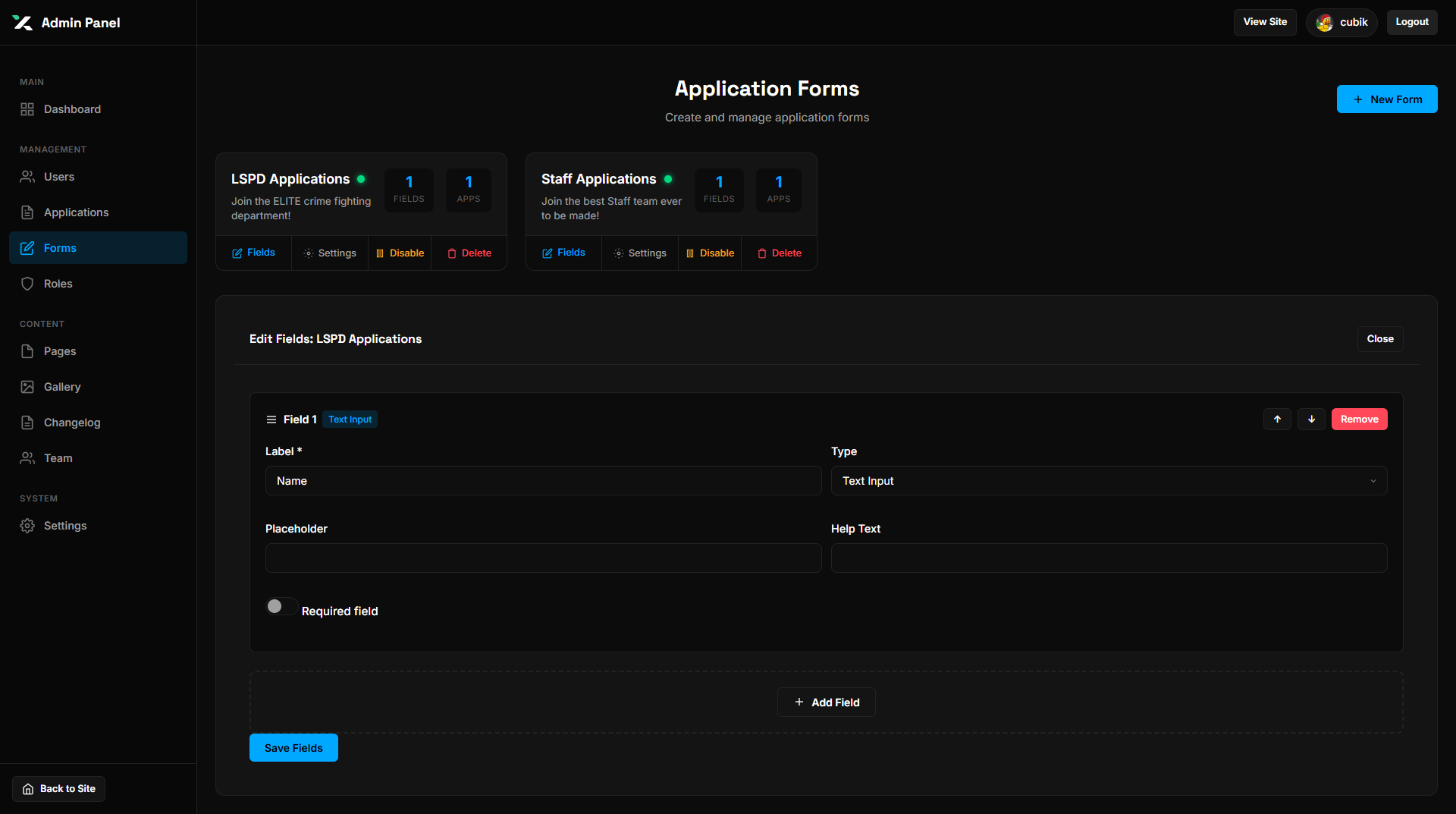Open Pages under Content
Image resolution: width=1456 pixels, height=814 pixels.
click(x=98, y=351)
